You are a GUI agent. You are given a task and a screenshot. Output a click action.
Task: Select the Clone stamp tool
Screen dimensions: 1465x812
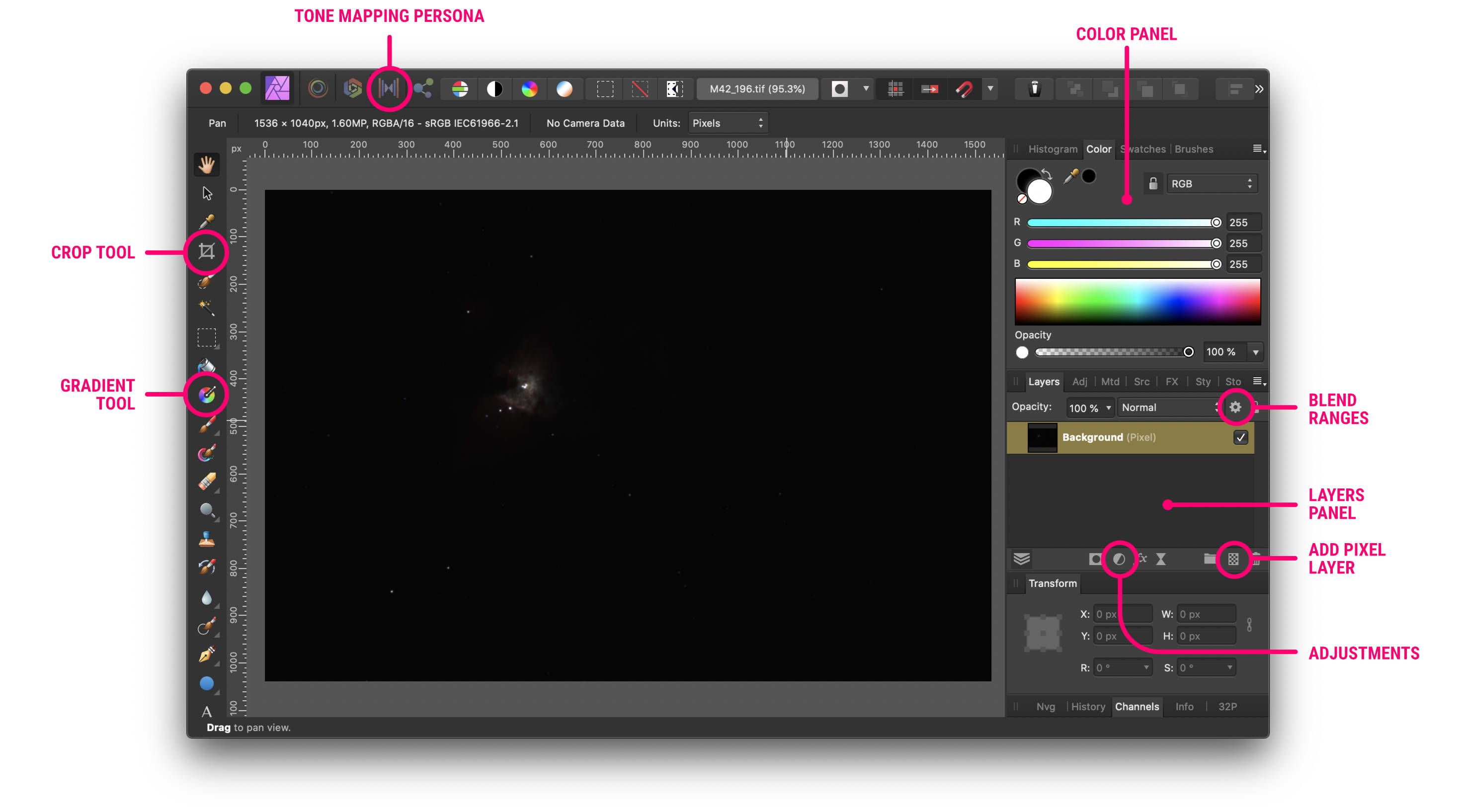[206, 539]
